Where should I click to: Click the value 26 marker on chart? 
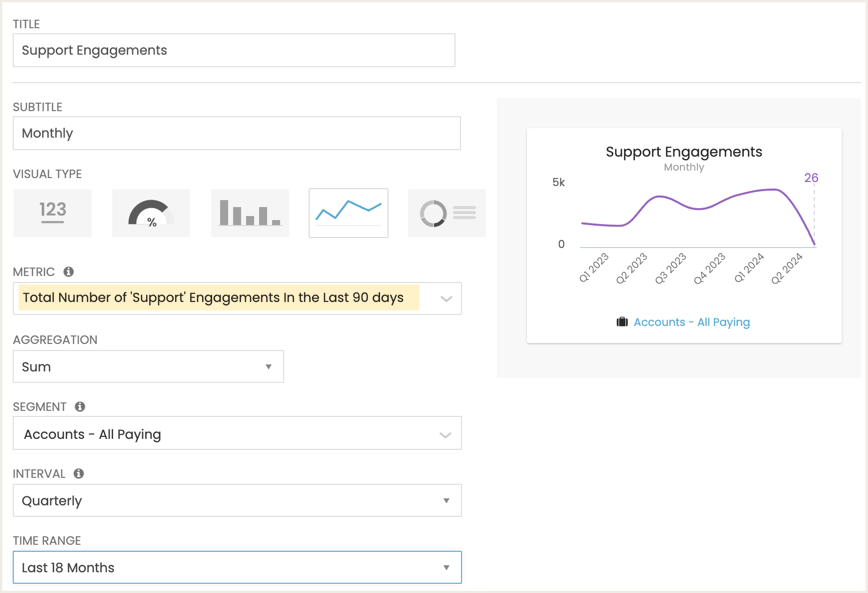pyautogui.click(x=811, y=178)
